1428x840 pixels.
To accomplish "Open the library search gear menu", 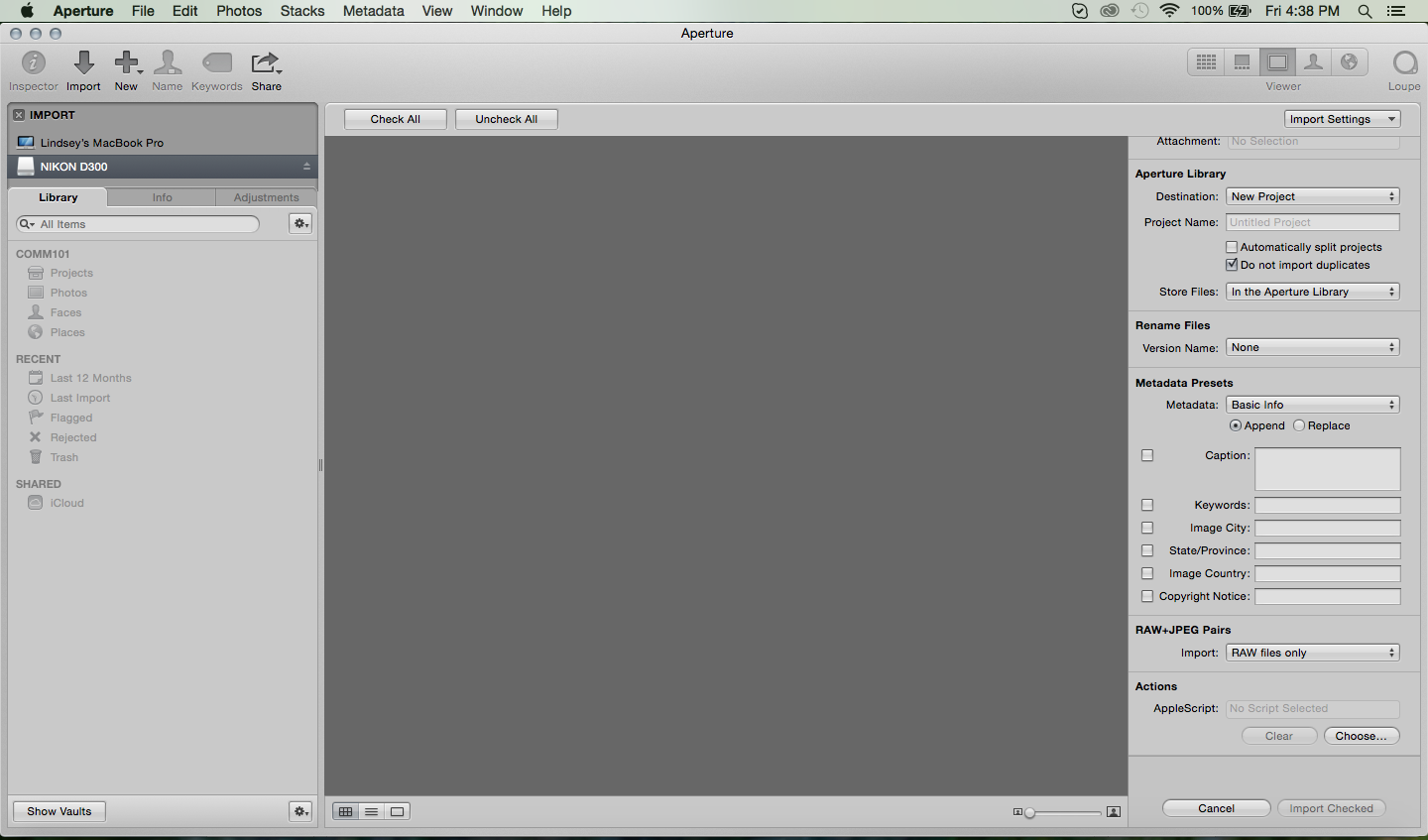I will click(x=300, y=224).
